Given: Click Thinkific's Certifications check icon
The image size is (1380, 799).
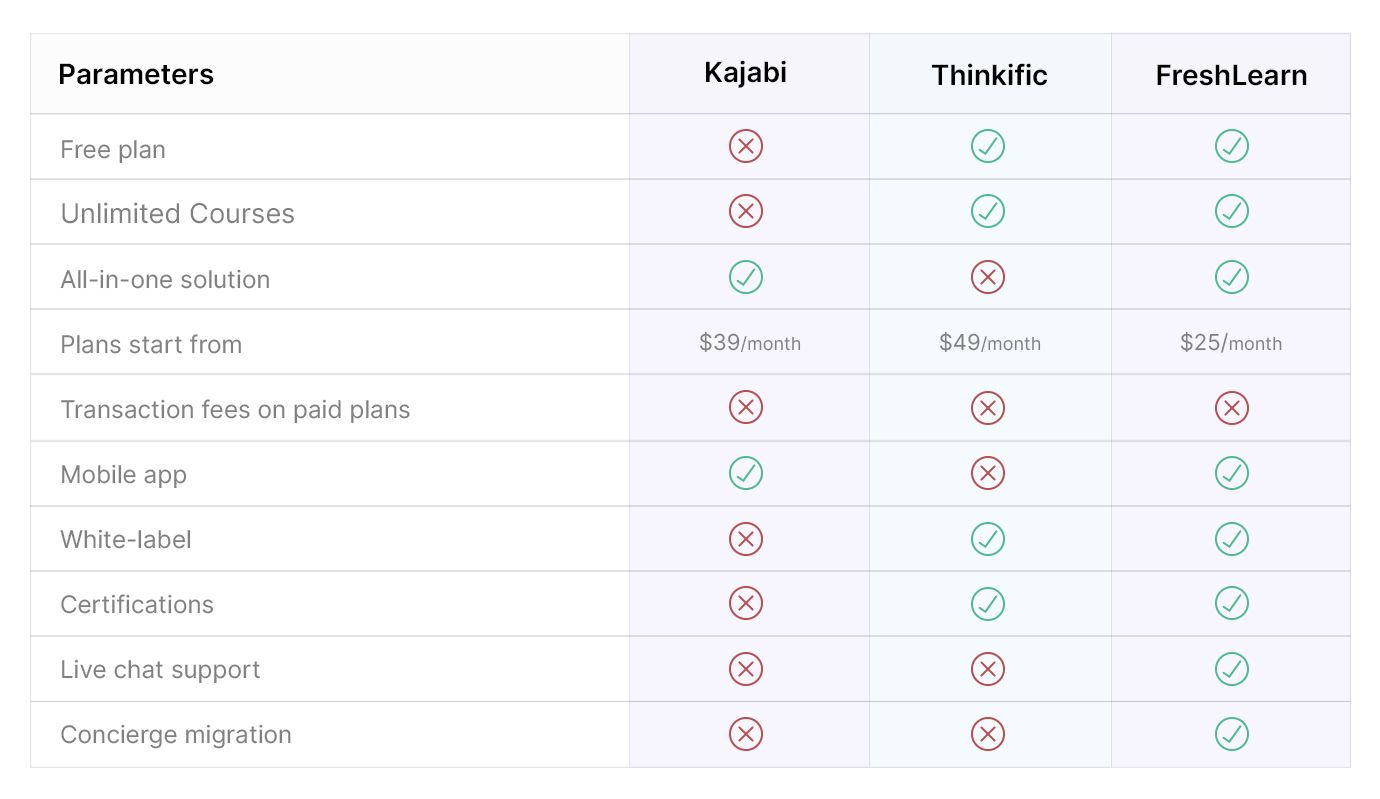Looking at the screenshot, I should pyautogui.click(x=987, y=604).
